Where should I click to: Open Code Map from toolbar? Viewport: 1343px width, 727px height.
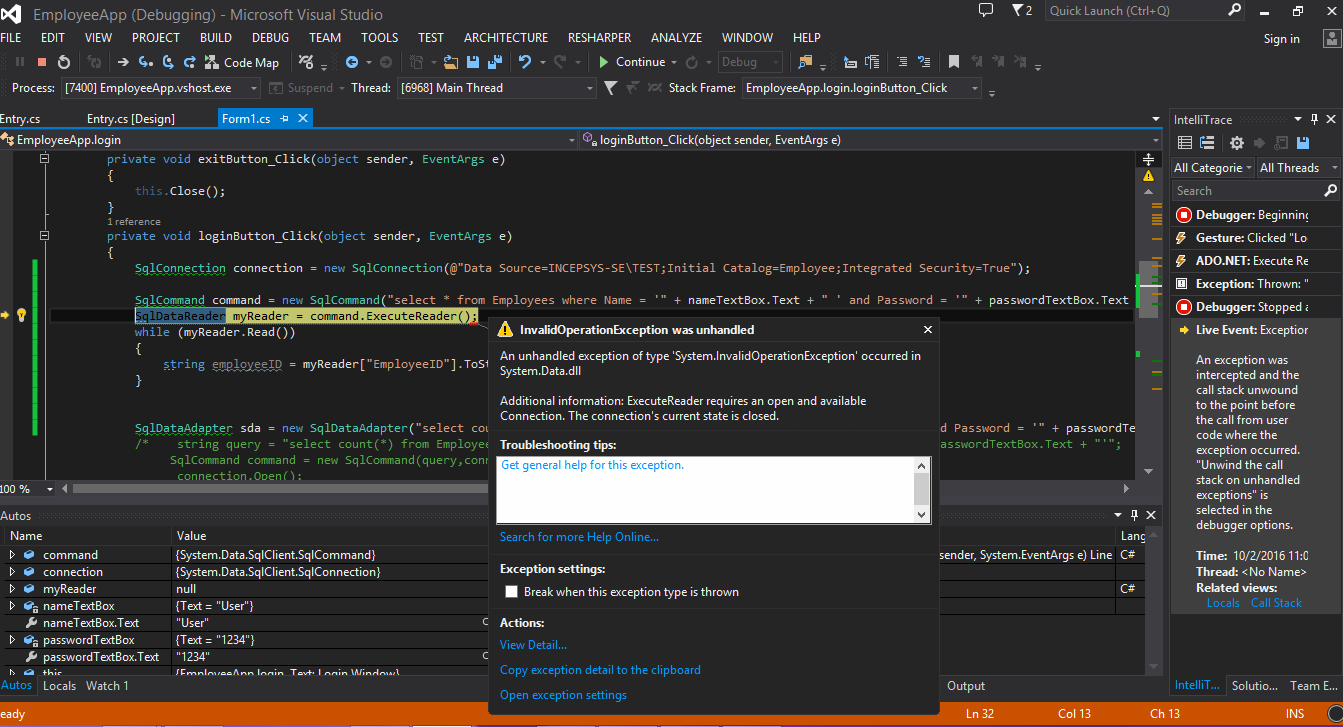point(242,62)
